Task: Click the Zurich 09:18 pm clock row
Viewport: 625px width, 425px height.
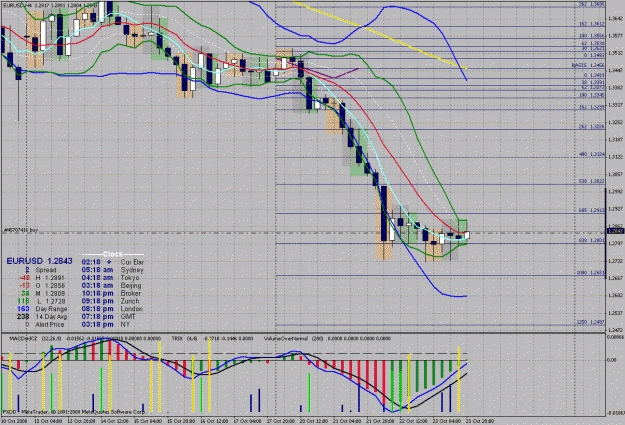Action: pyautogui.click(x=110, y=301)
